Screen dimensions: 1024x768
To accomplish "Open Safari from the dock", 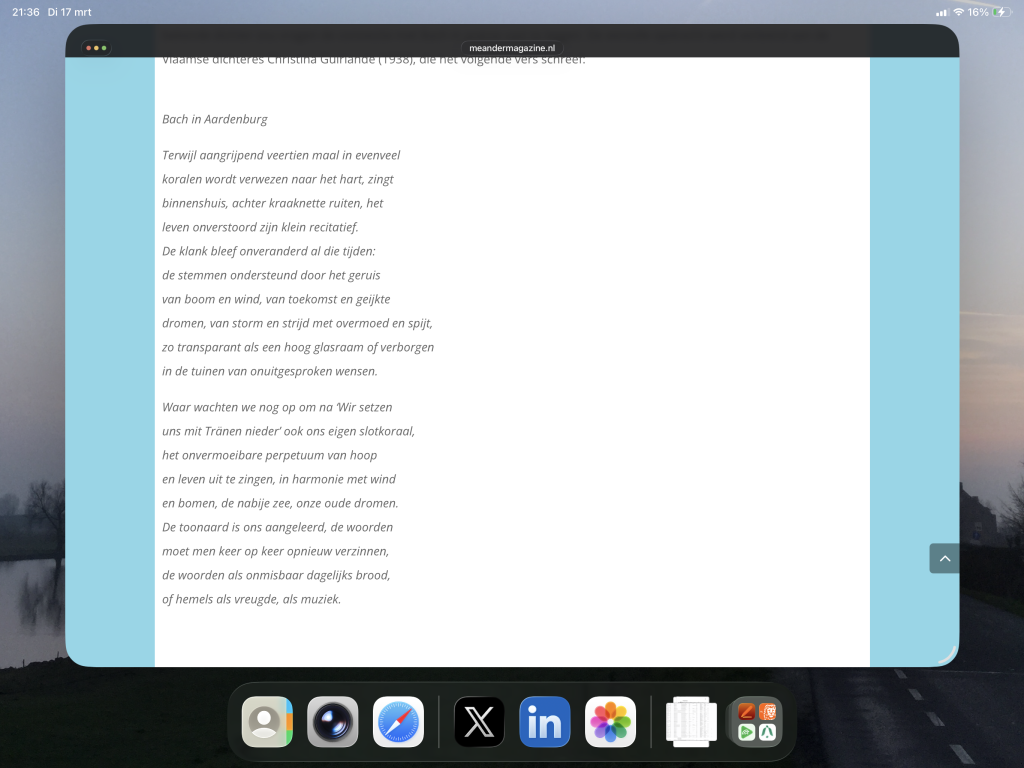I will click(399, 722).
